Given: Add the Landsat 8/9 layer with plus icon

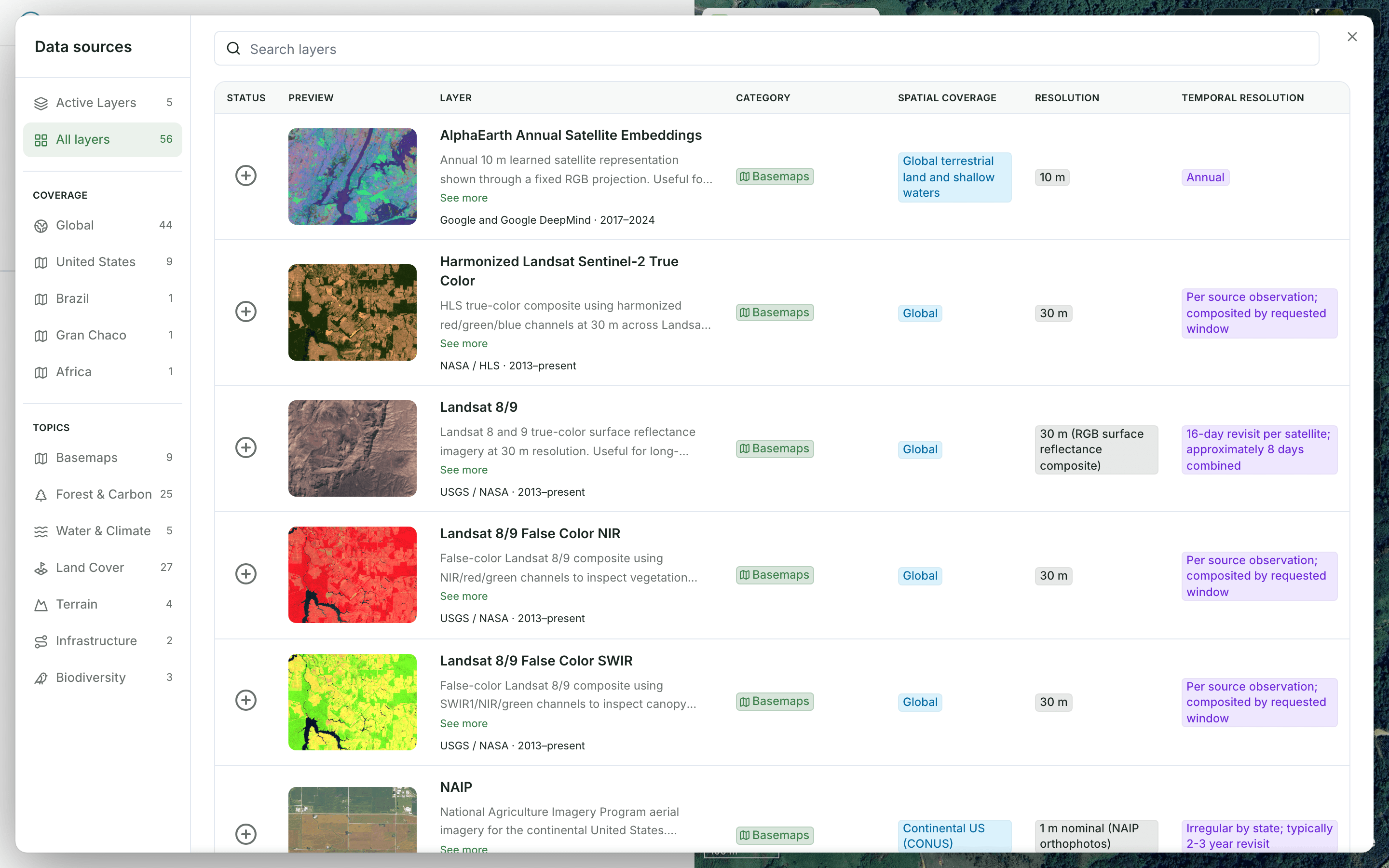Looking at the screenshot, I should (245, 448).
